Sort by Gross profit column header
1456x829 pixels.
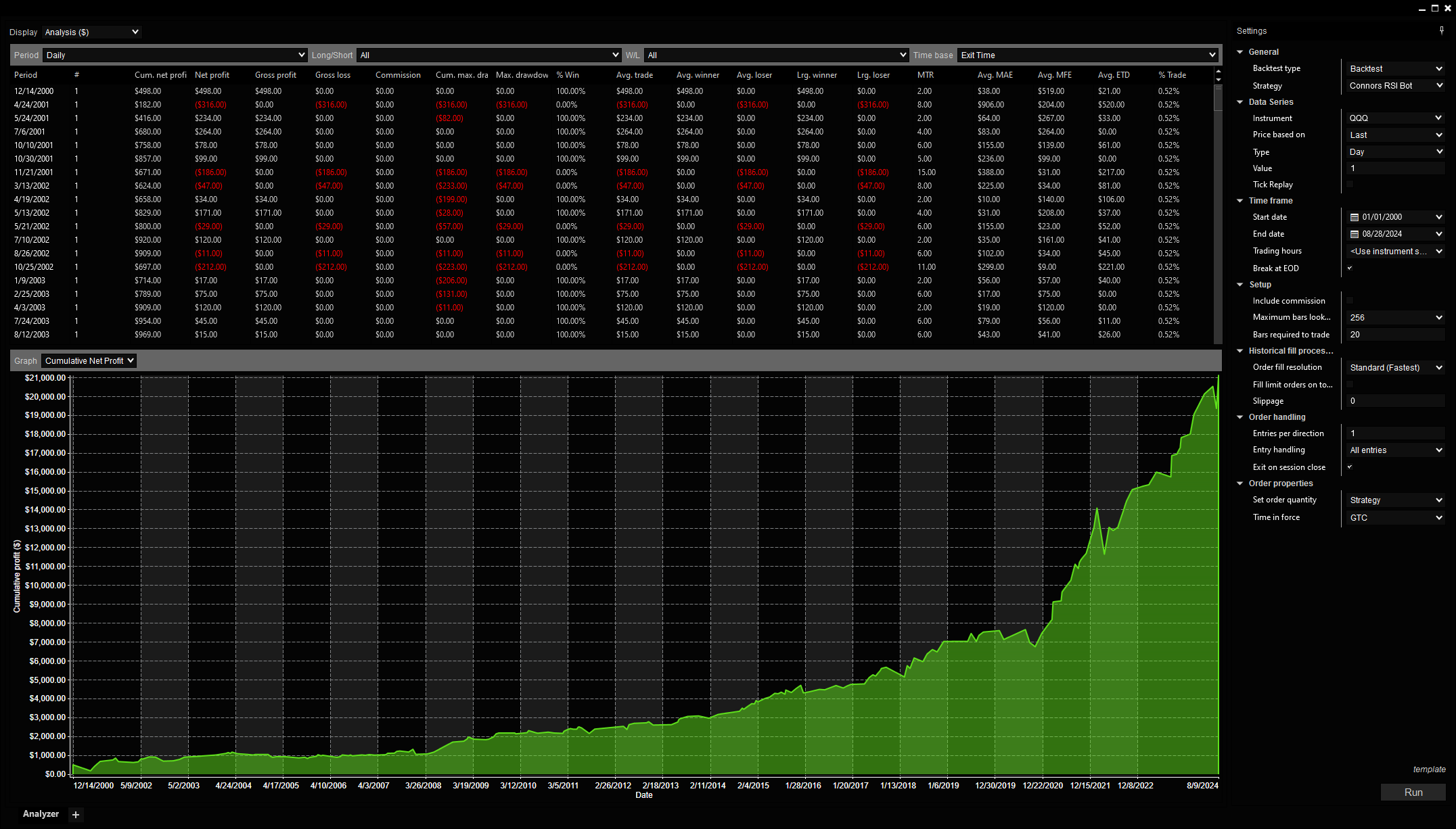pos(275,75)
